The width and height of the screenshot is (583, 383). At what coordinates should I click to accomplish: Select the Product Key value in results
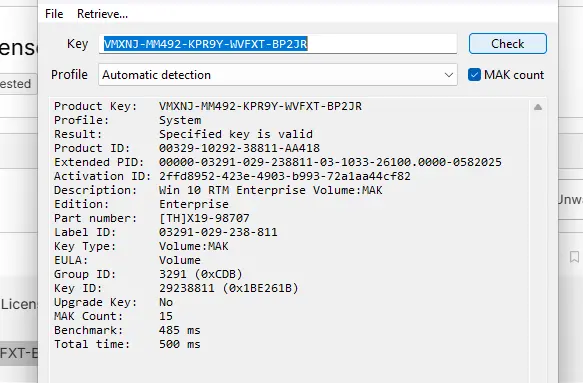[x=260, y=106]
